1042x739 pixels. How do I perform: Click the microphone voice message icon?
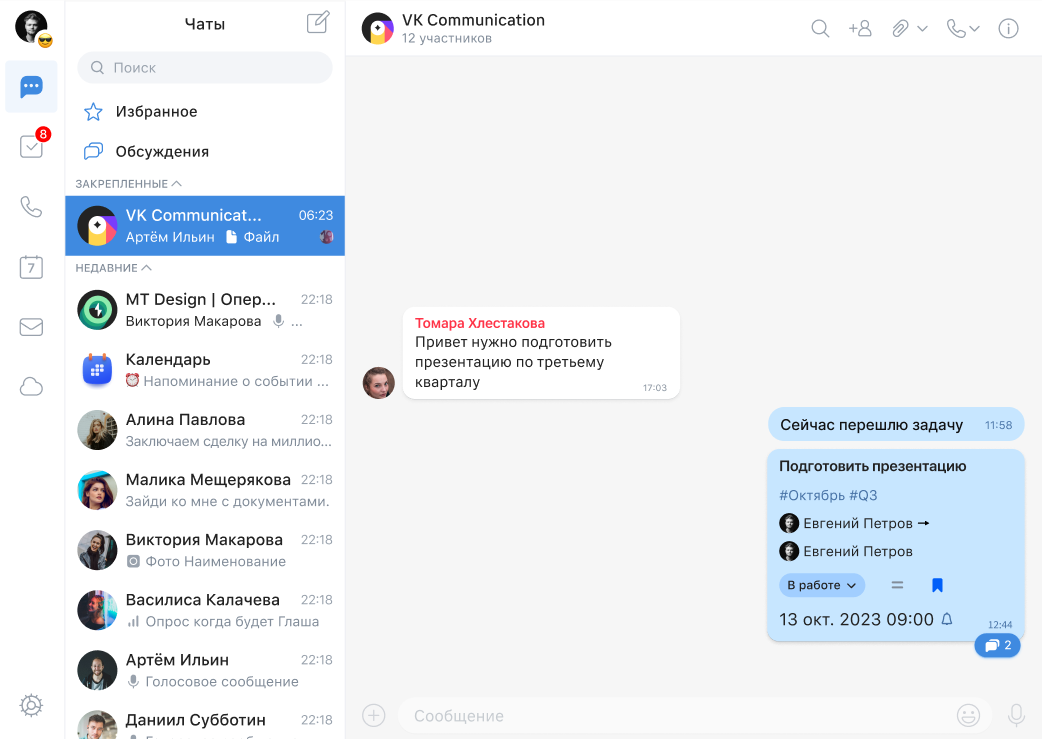1016,715
